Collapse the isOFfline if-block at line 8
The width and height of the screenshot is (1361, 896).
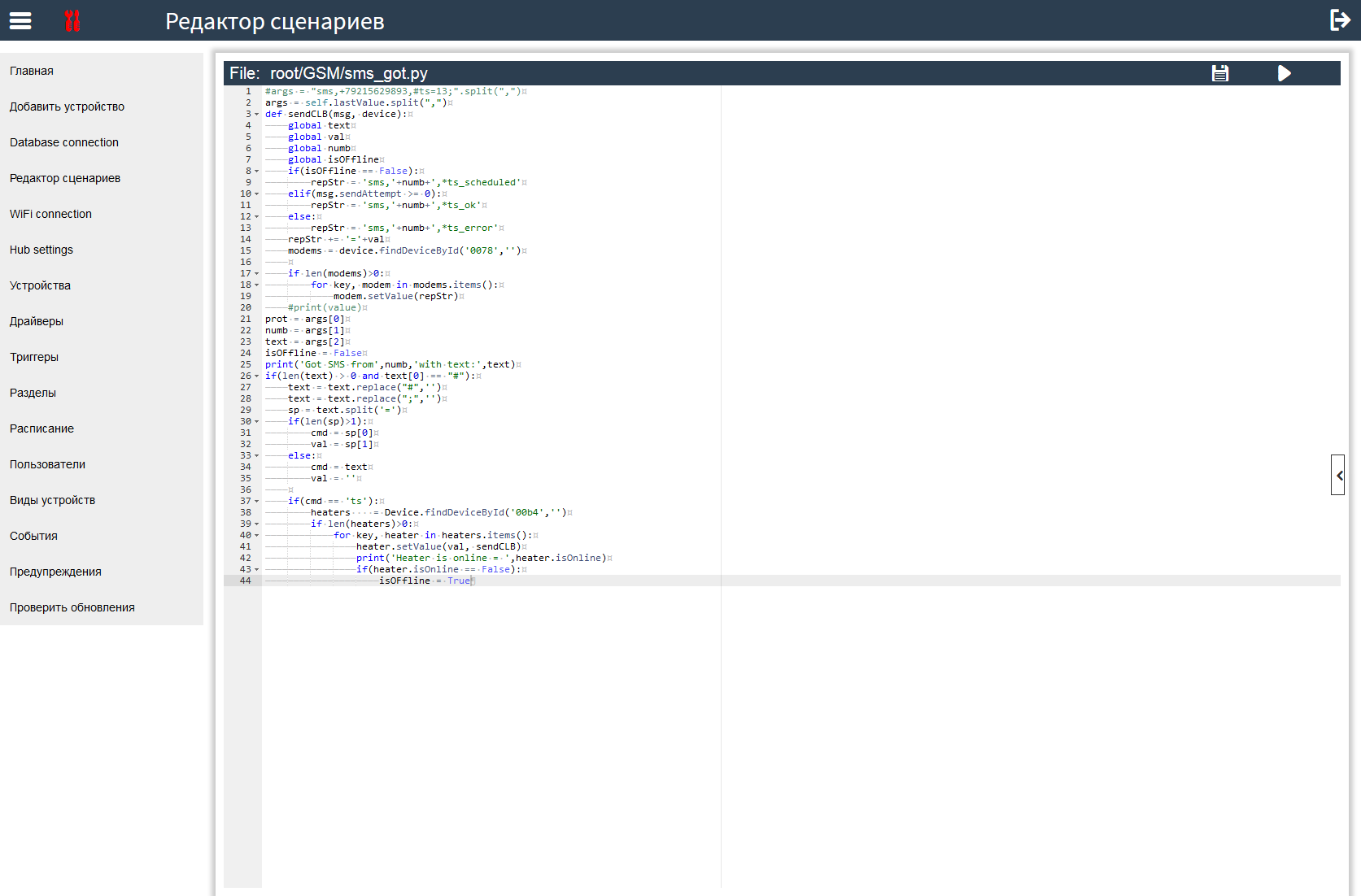(x=255, y=171)
